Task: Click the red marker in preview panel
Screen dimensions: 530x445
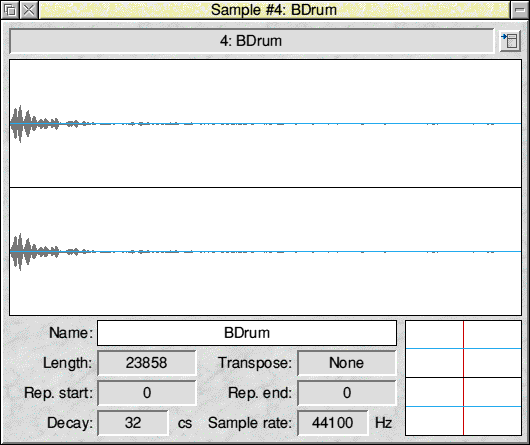Action: [x=463, y=378]
